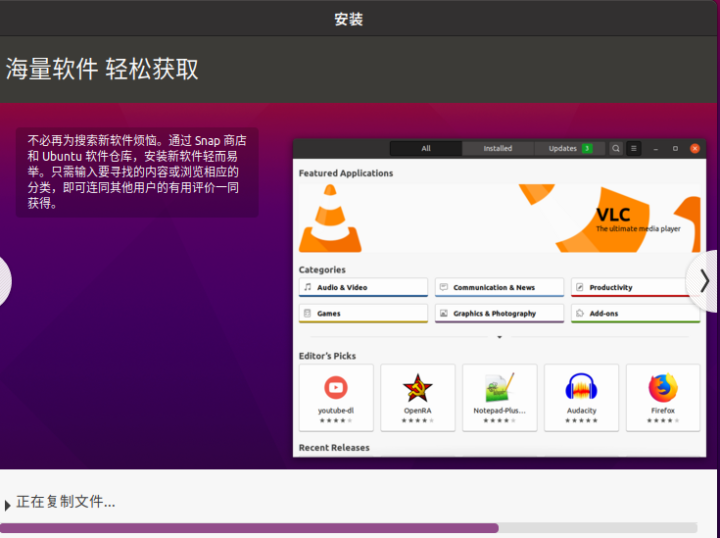Click the Graphics & Photography picture icon
Viewport: 720px width, 538px height.
coord(444,313)
